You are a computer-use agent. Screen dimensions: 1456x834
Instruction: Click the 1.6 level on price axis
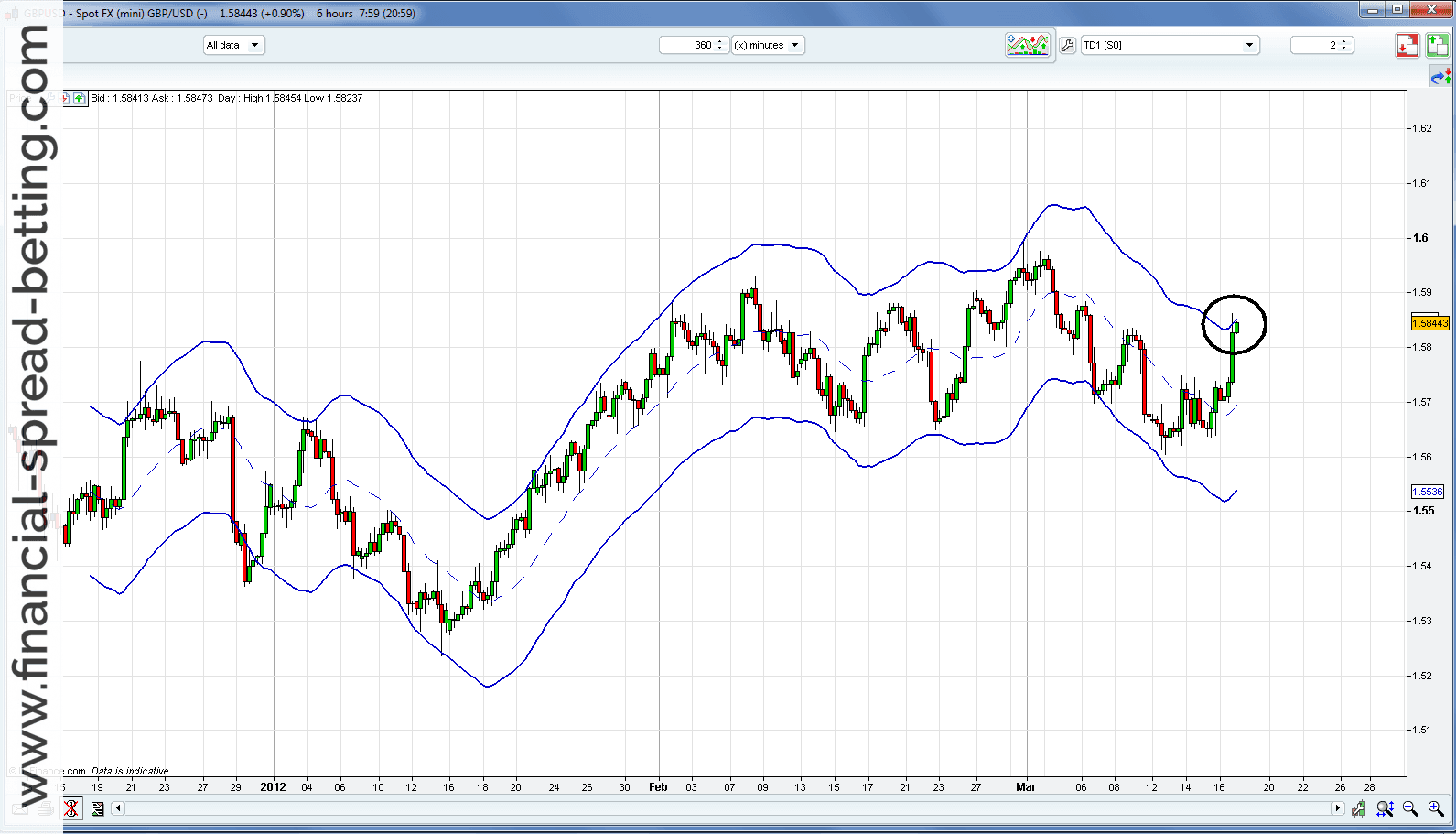pos(1420,238)
